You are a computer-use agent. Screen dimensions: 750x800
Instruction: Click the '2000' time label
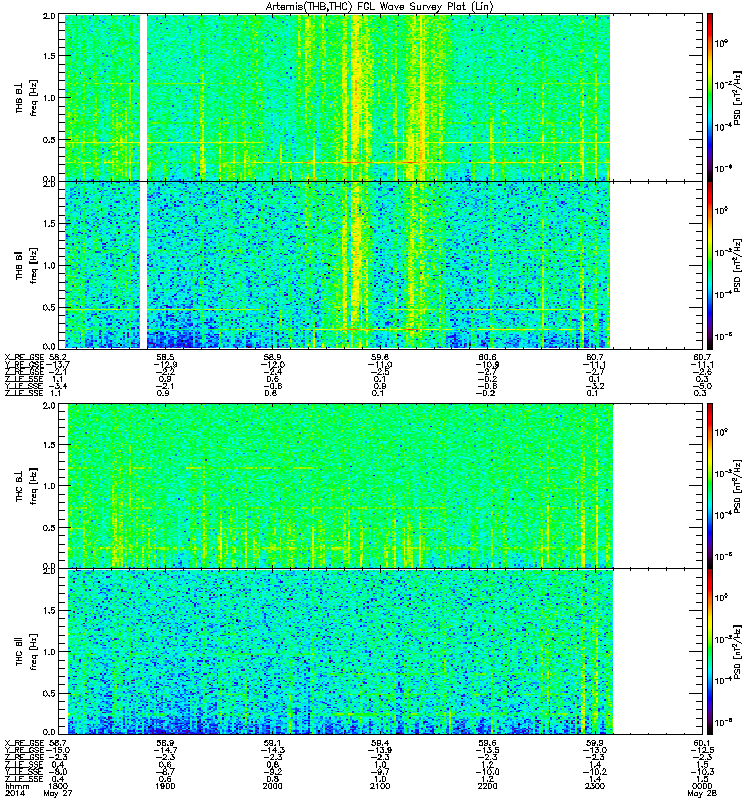272,786
